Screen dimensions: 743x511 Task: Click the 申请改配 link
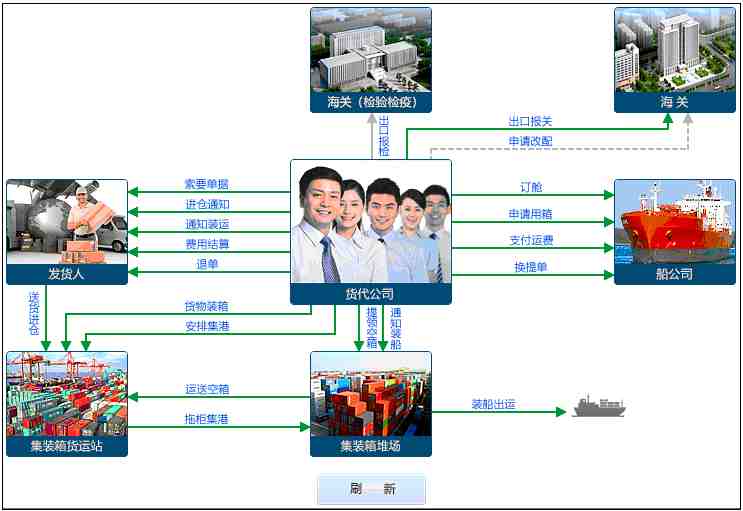(530, 141)
